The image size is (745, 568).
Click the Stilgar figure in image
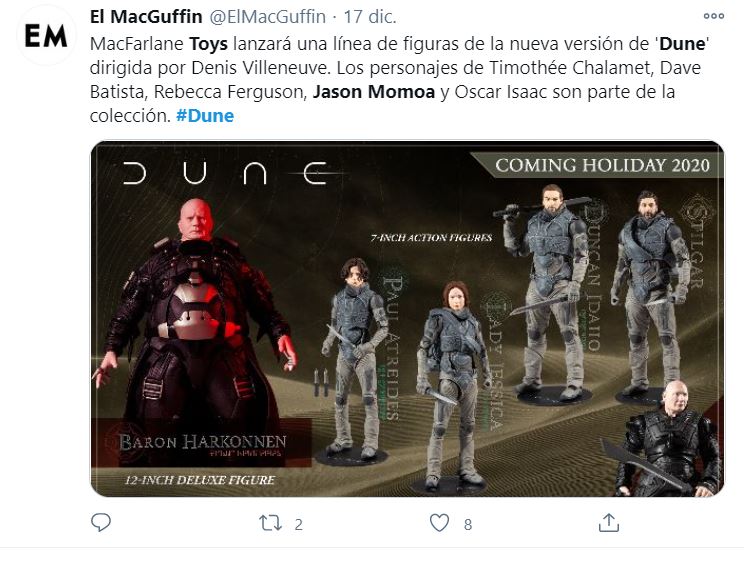pos(651,295)
